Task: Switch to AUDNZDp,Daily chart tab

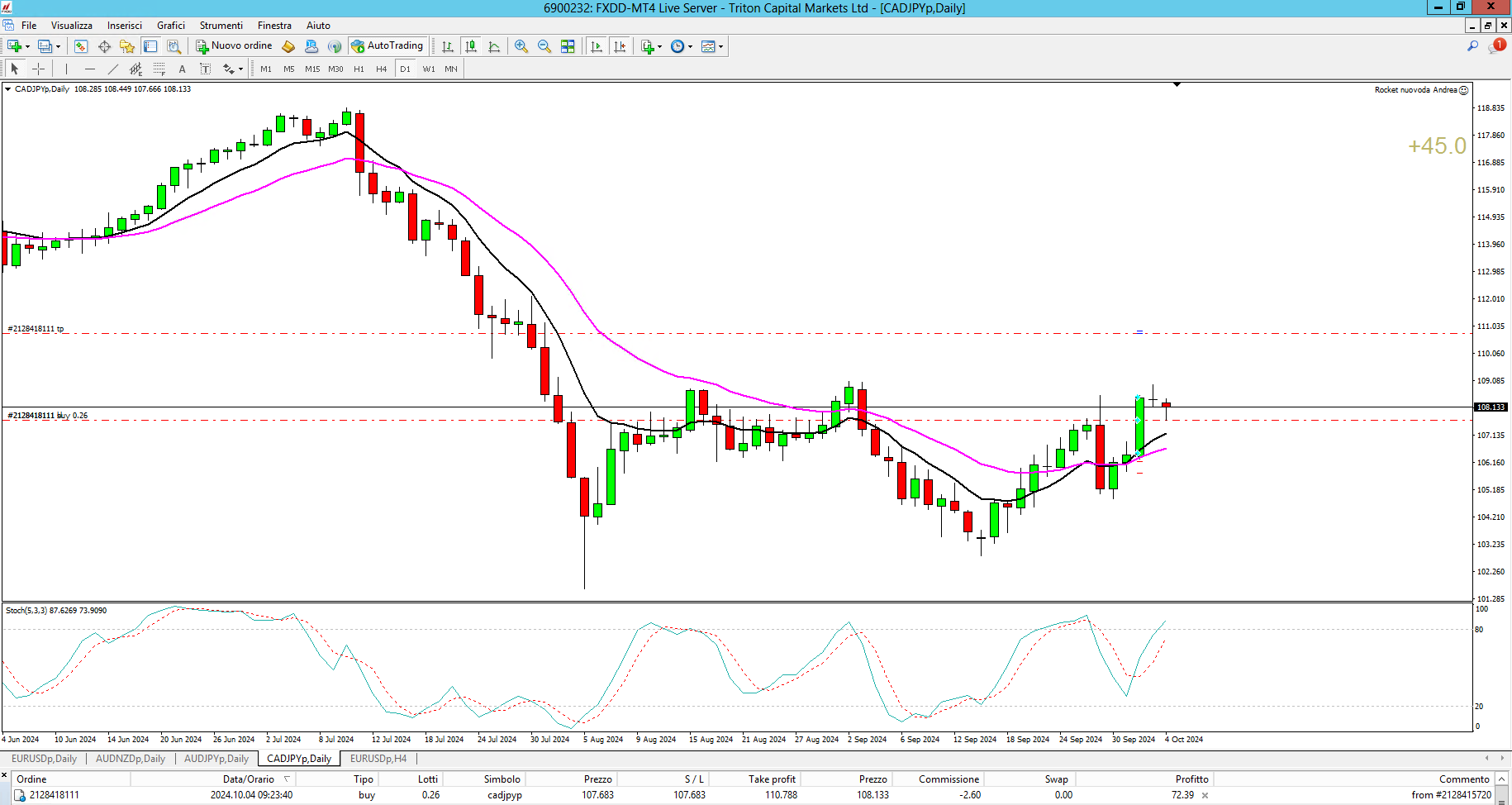Action: tap(131, 759)
